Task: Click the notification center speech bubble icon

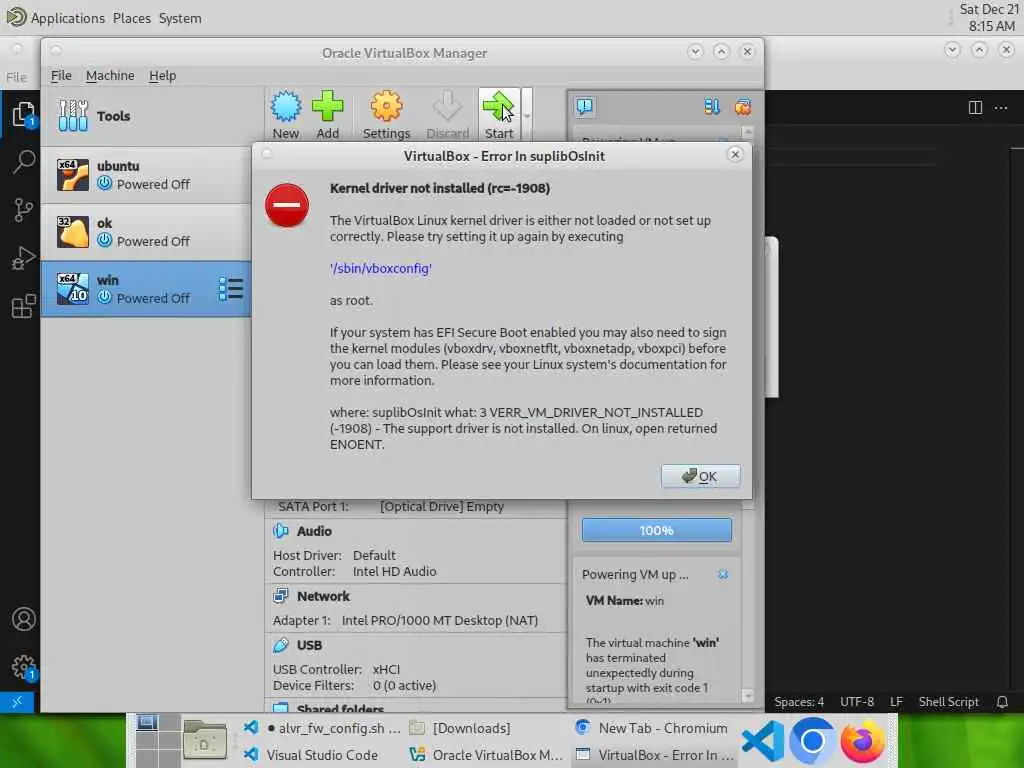Action: pyautogui.click(x=584, y=106)
